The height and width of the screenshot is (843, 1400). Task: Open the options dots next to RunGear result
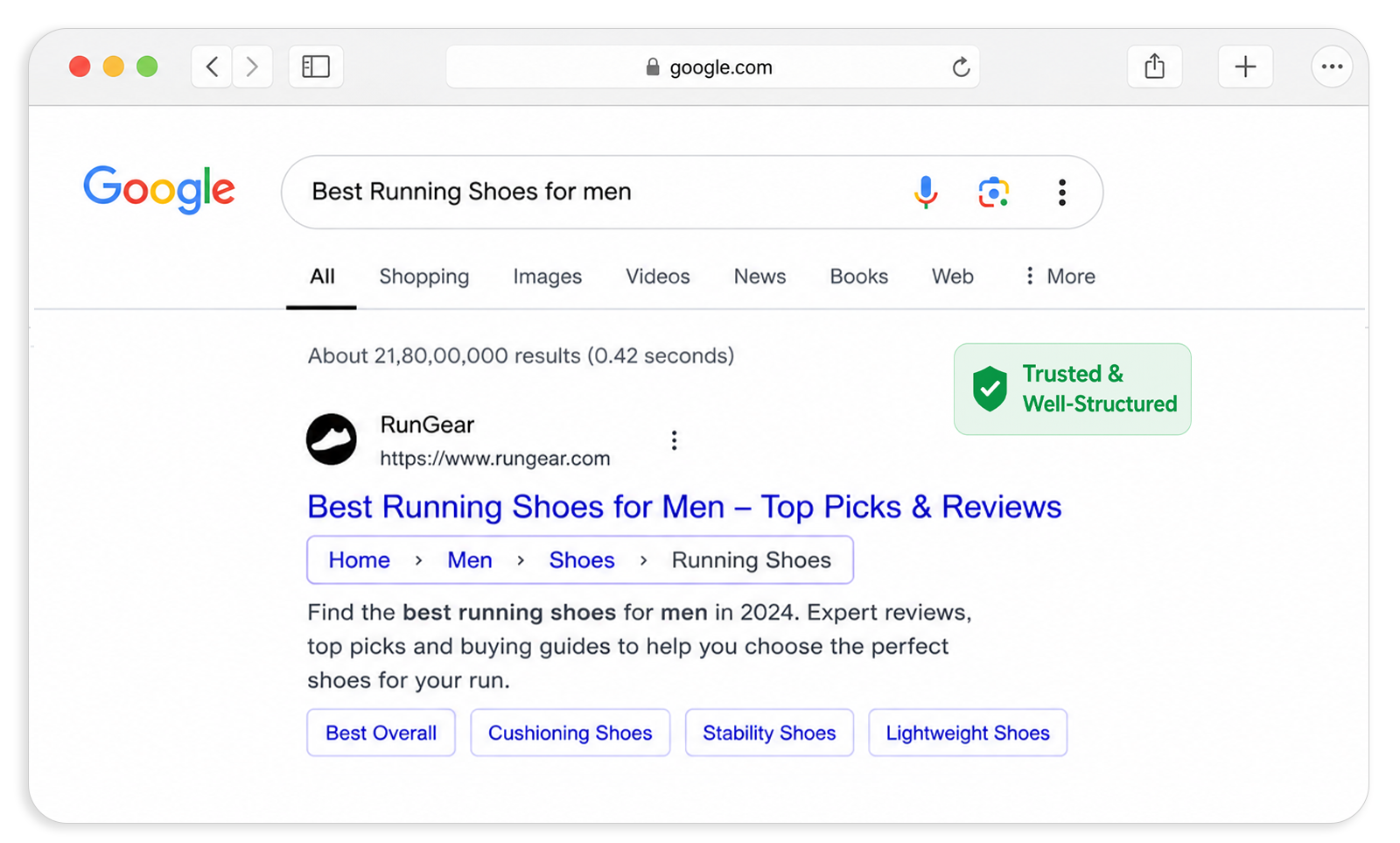click(674, 440)
